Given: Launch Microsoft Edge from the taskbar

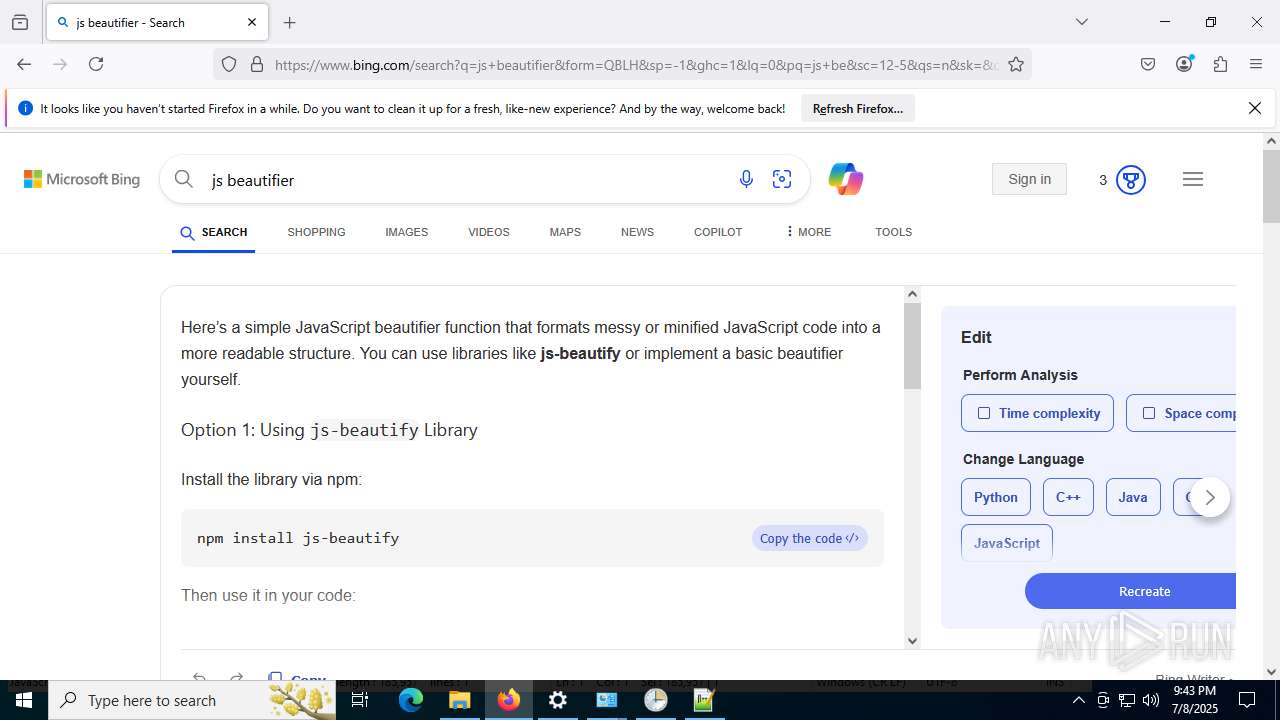Looking at the screenshot, I should [x=411, y=700].
